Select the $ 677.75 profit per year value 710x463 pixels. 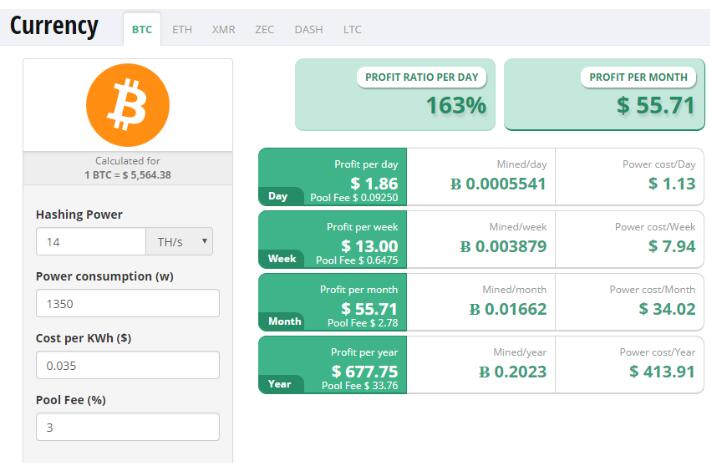365,372
